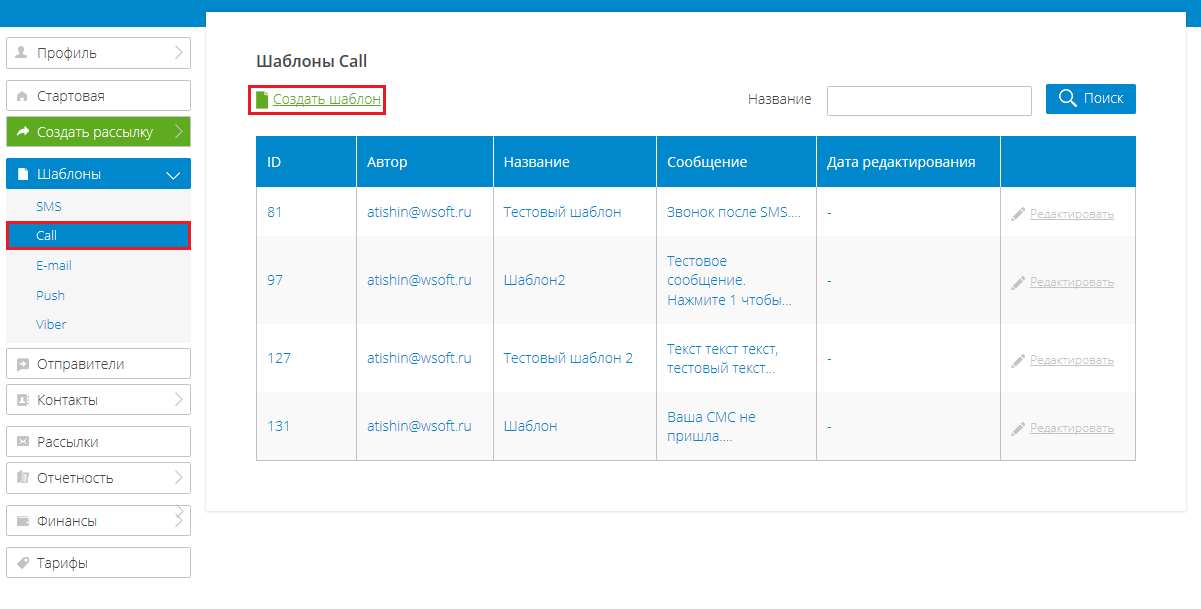Click Редактировать link for Тестовый шаблон row 81
Viewport: 1201px width, 609px height.
point(1072,214)
